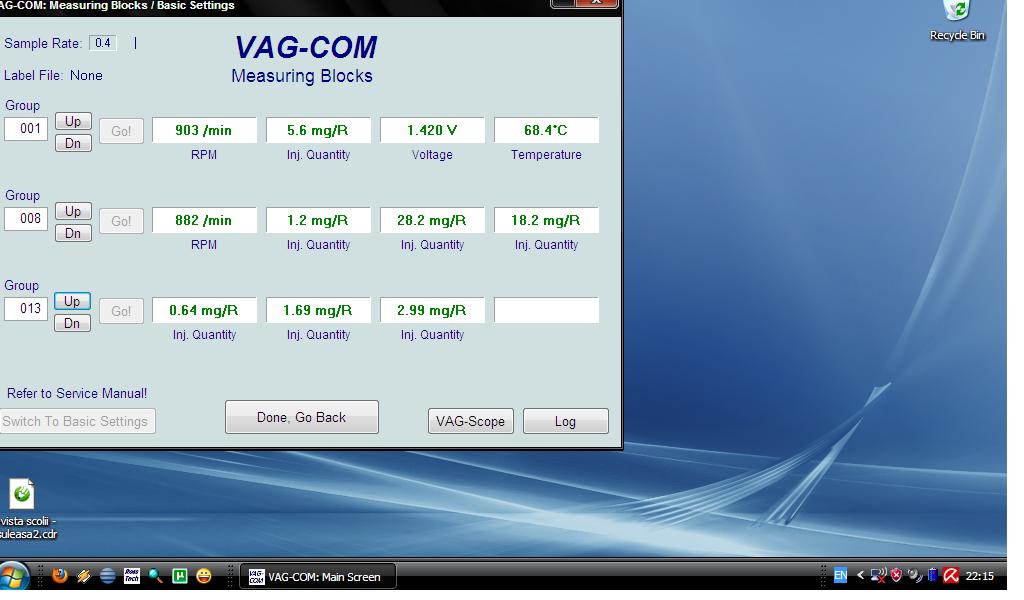Click the Voltage label
Screen dimensions: 1024x600
pos(432,155)
